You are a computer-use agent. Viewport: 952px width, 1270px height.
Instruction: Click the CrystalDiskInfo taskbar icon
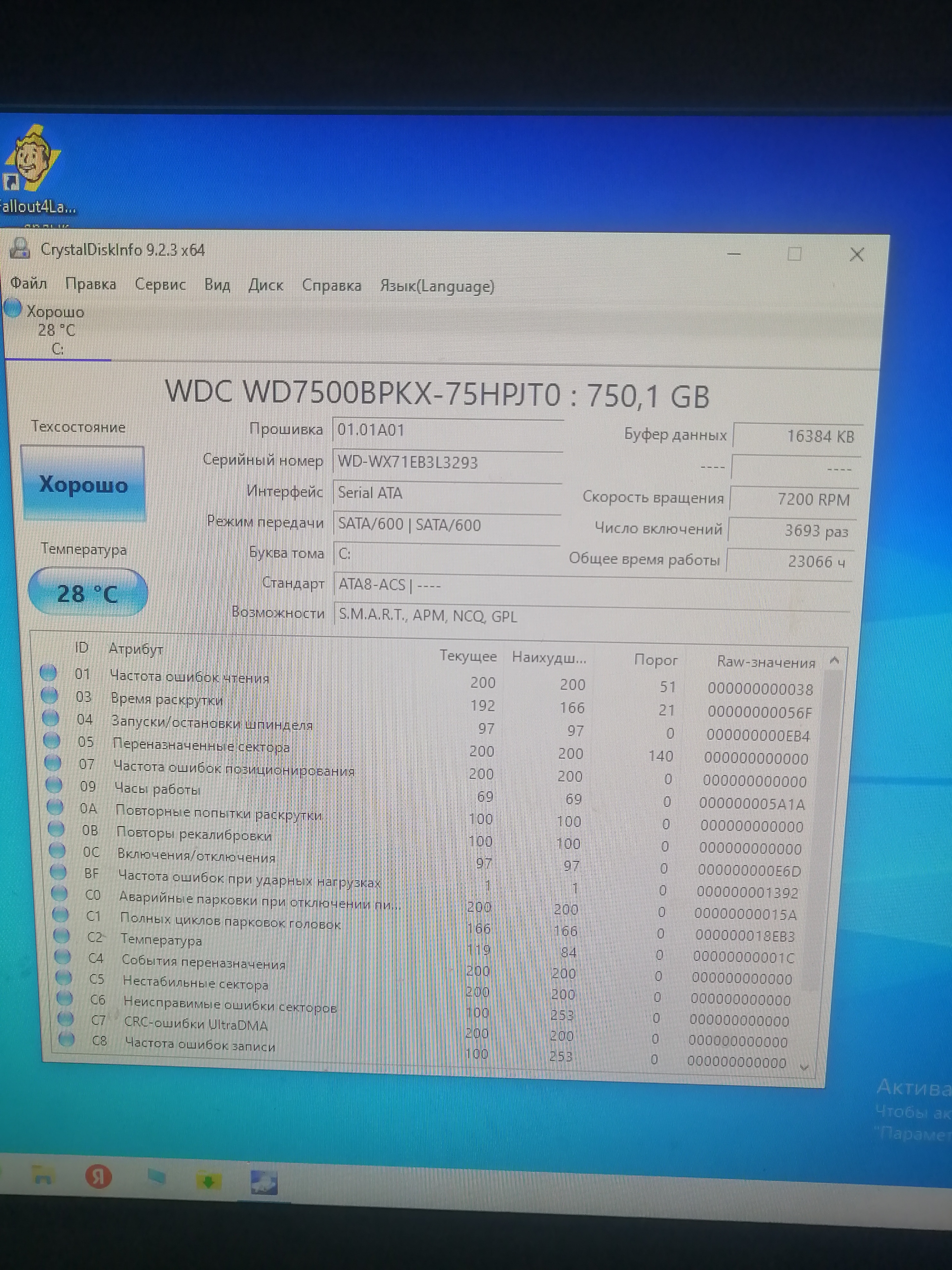263,1183
